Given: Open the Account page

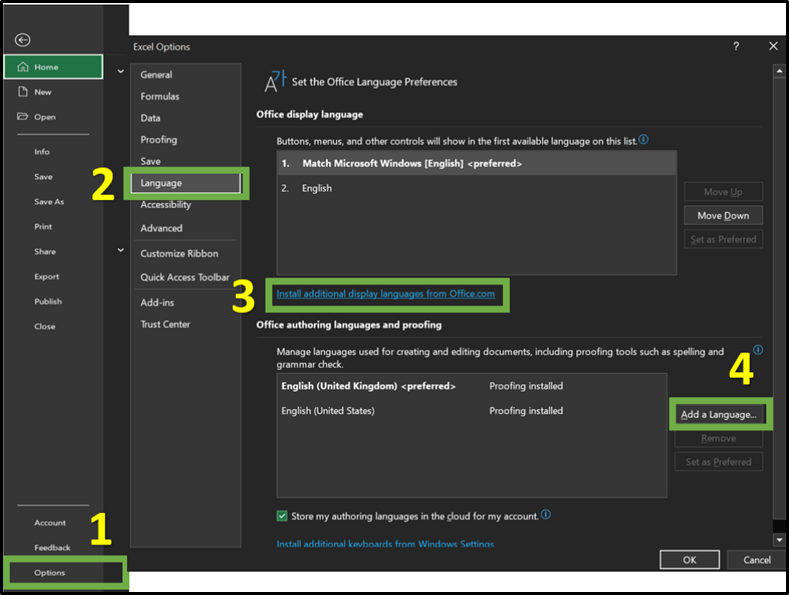Looking at the screenshot, I should pos(50,523).
